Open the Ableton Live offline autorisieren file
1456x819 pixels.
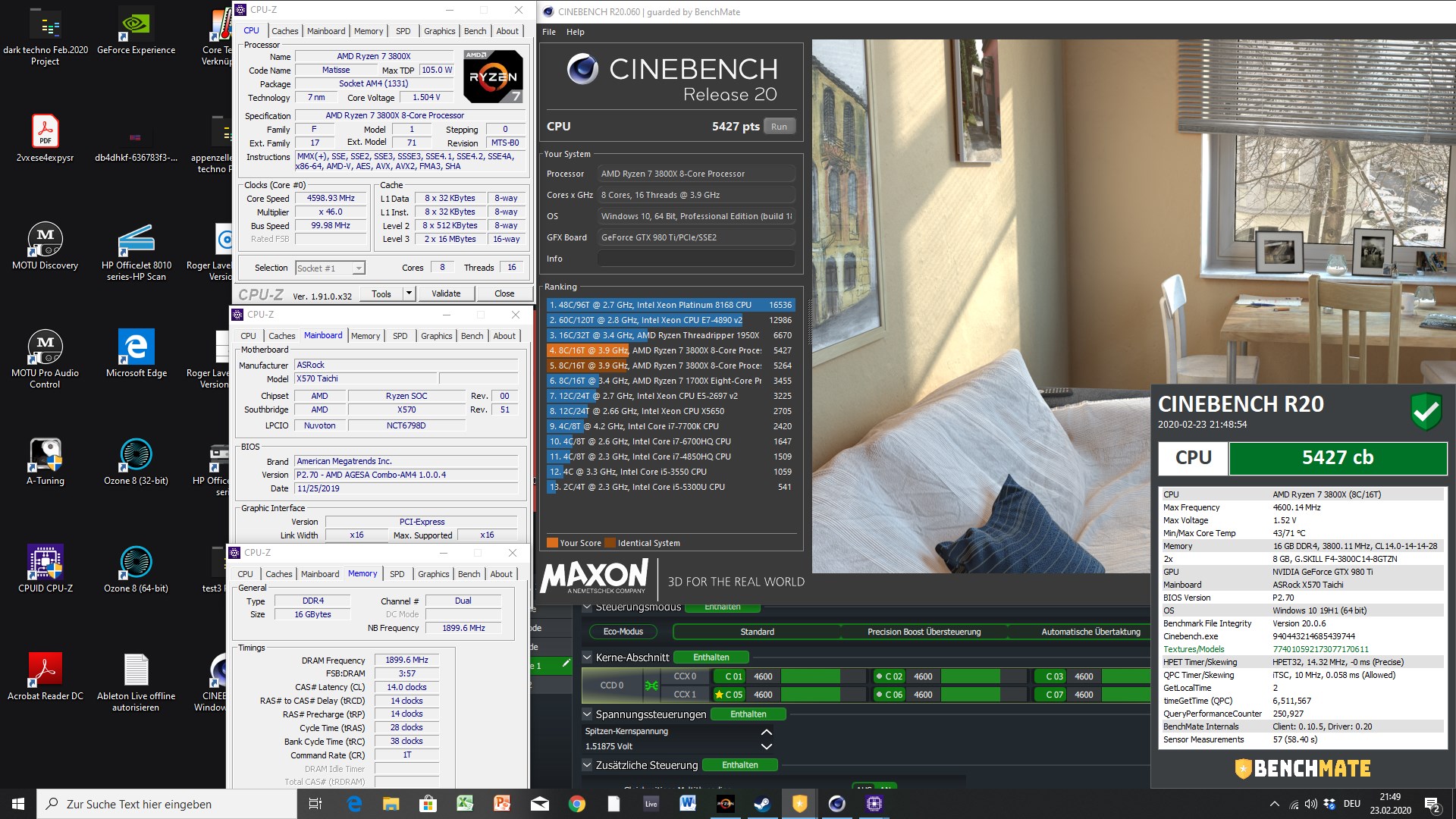136,683
